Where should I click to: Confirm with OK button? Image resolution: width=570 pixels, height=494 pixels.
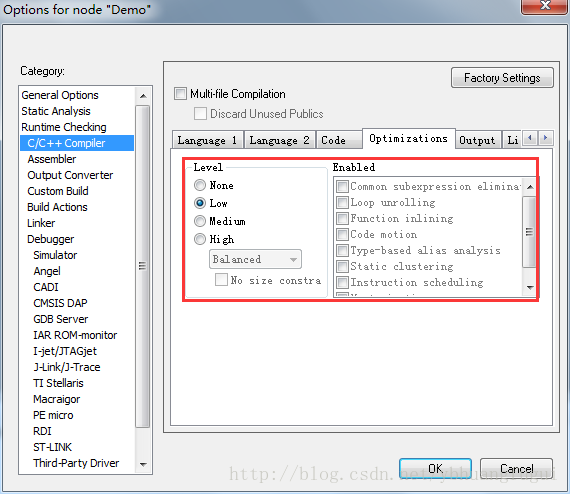point(435,469)
